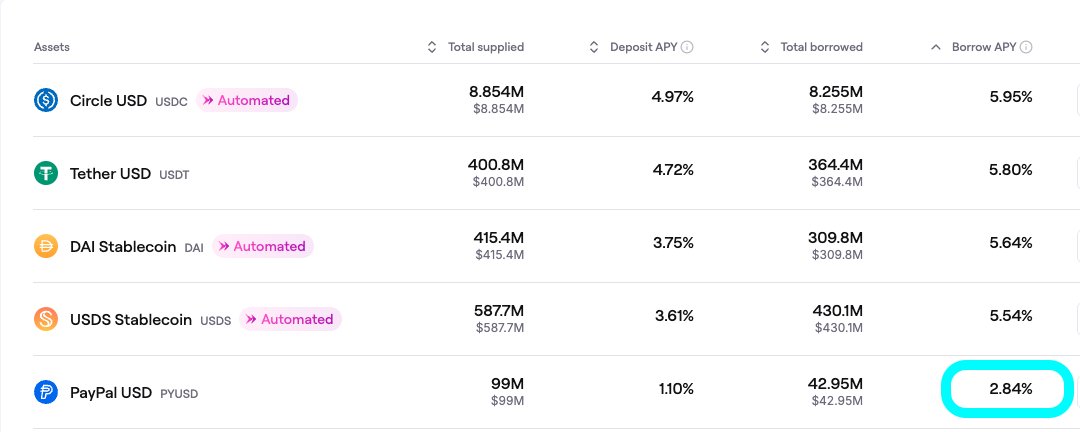Click the USDS Stablecoin coin icon

tap(46, 319)
